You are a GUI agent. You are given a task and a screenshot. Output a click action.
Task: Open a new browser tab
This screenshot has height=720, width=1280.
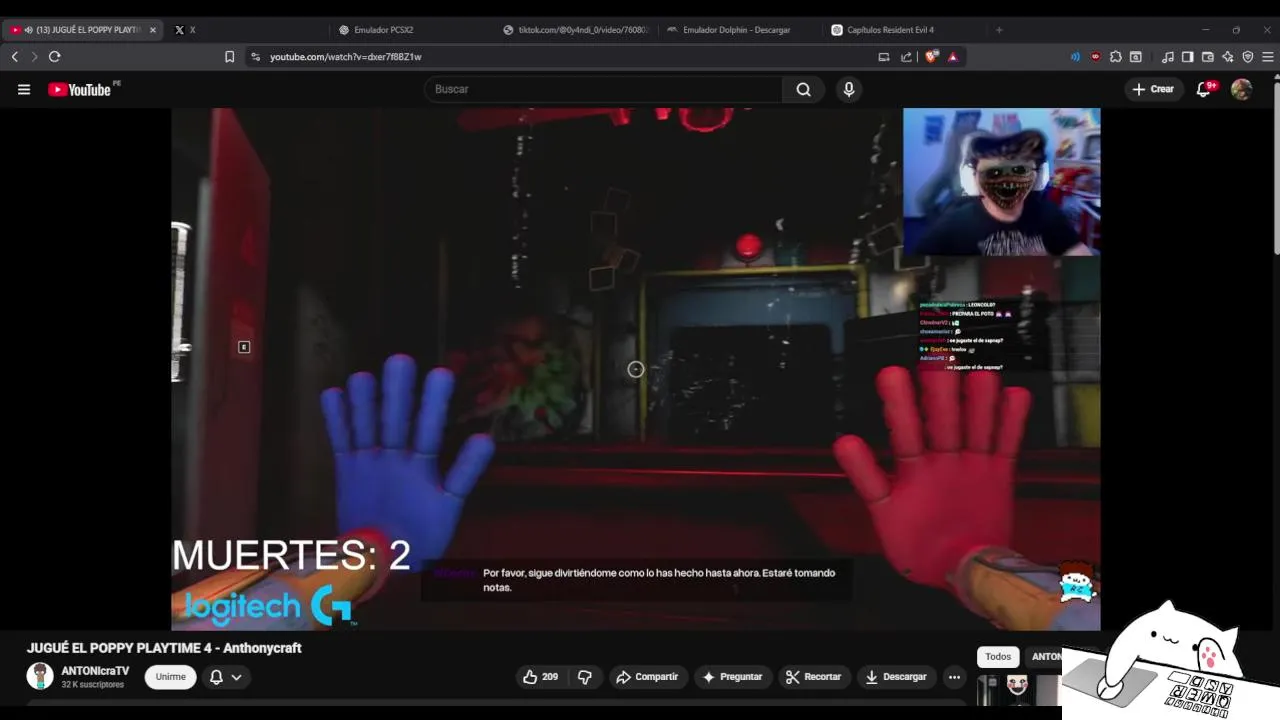pos(999,30)
